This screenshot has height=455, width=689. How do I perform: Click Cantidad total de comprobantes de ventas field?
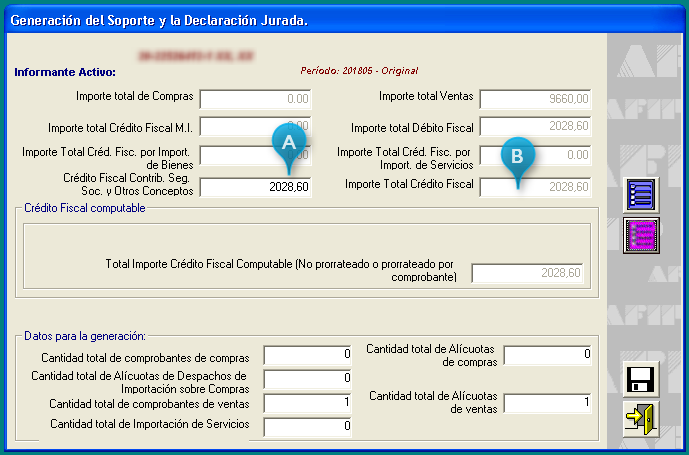coord(307,403)
